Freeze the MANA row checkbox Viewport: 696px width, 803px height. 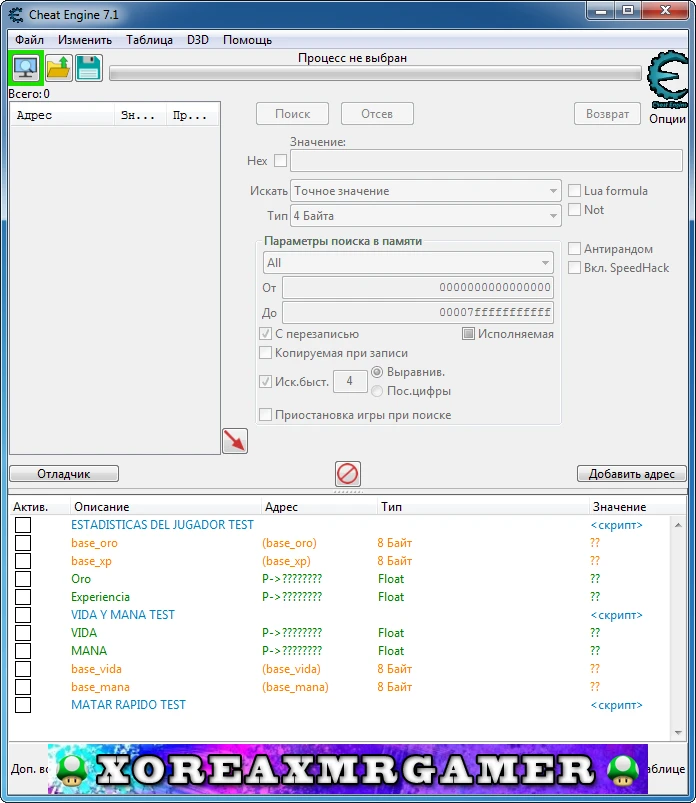coord(23,651)
